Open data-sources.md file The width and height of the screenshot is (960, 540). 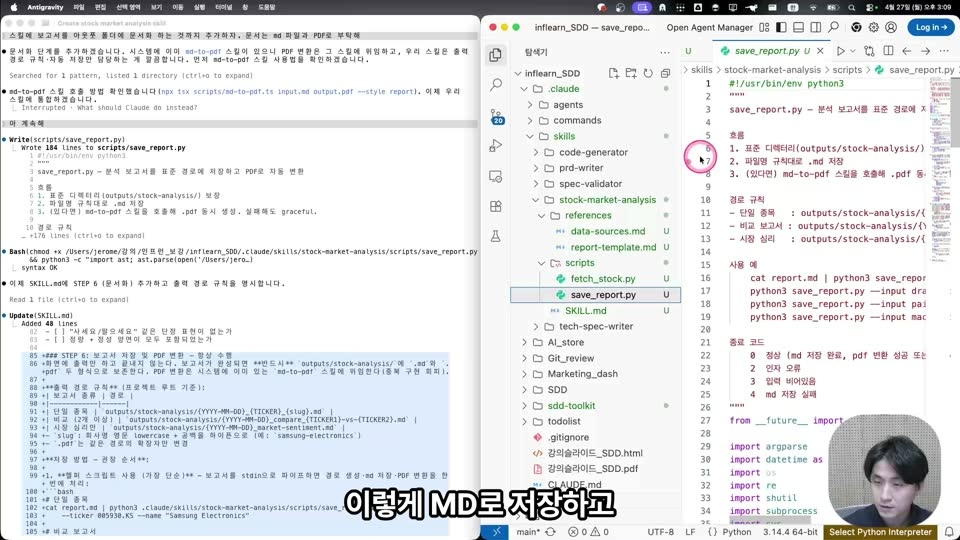(x=607, y=231)
